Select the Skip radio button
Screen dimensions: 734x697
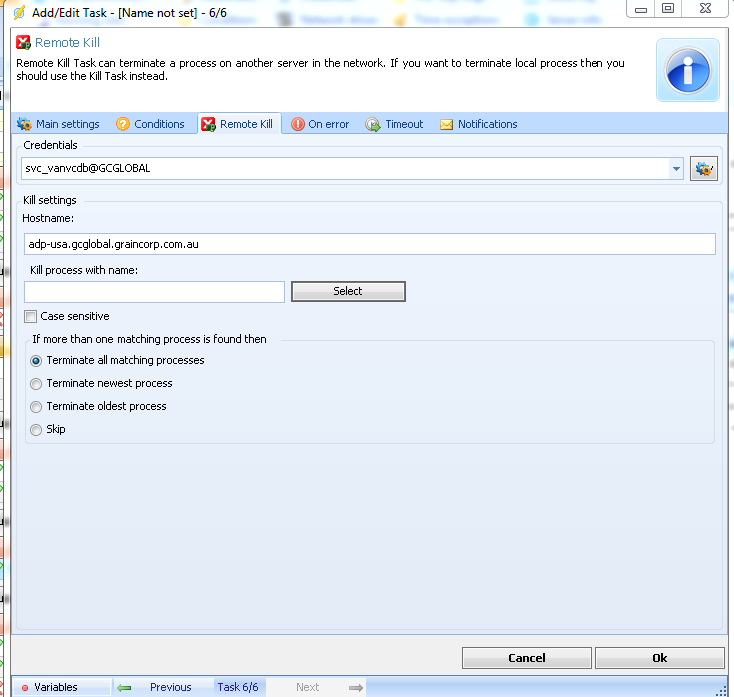click(x=37, y=430)
